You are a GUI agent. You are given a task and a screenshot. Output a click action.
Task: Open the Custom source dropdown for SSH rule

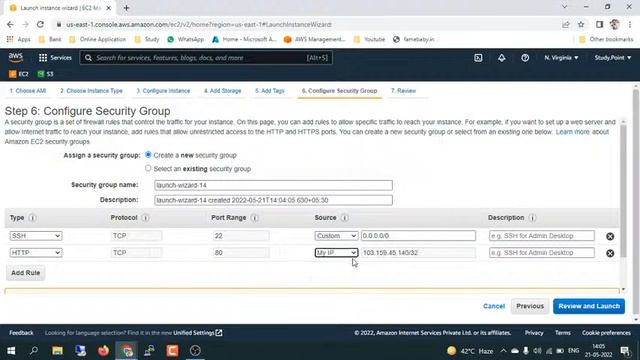click(x=336, y=236)
